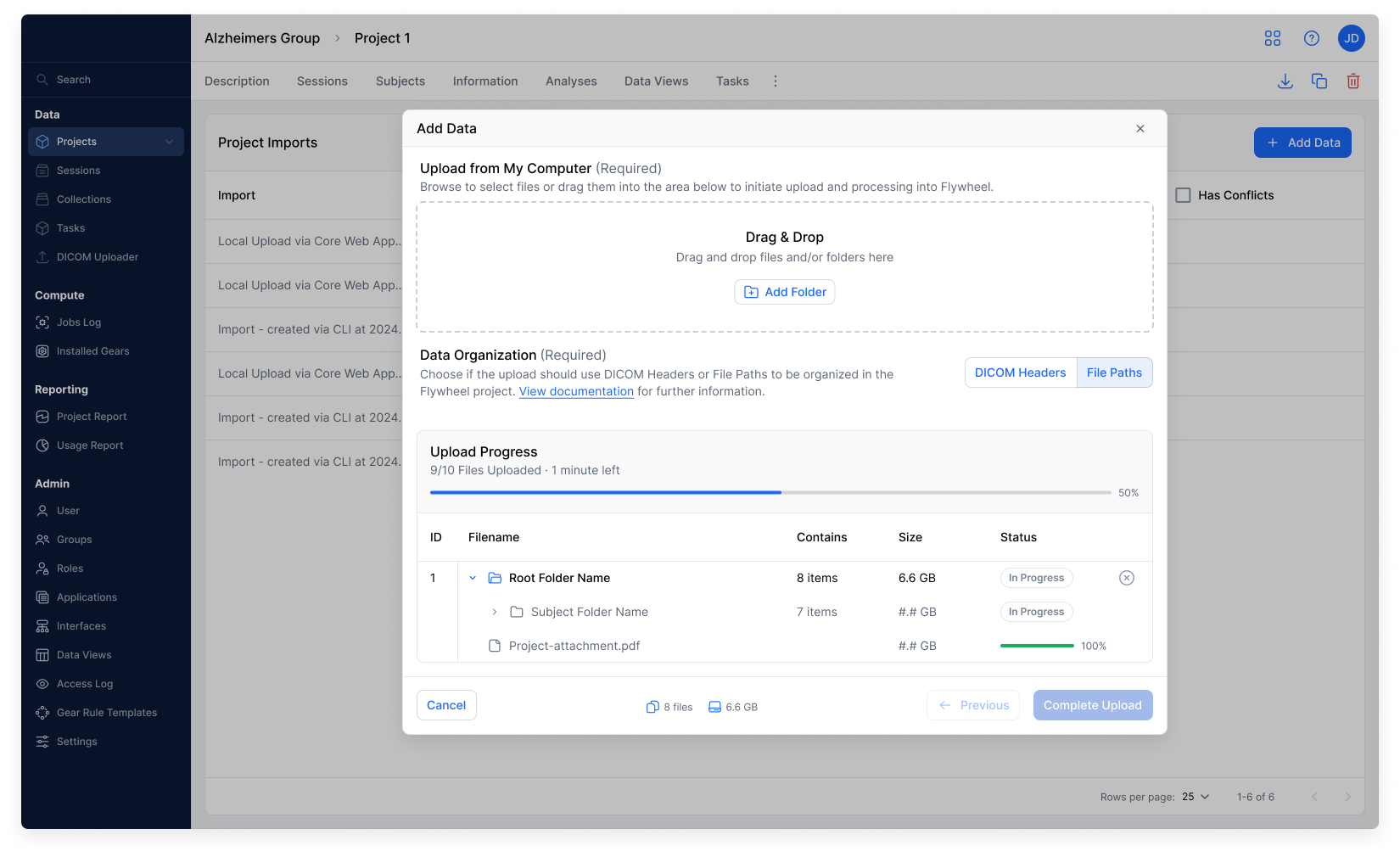The width and height of the screenshot is (1400, 857).
Task: Open the Groups admin page
Action: [106, 540]
